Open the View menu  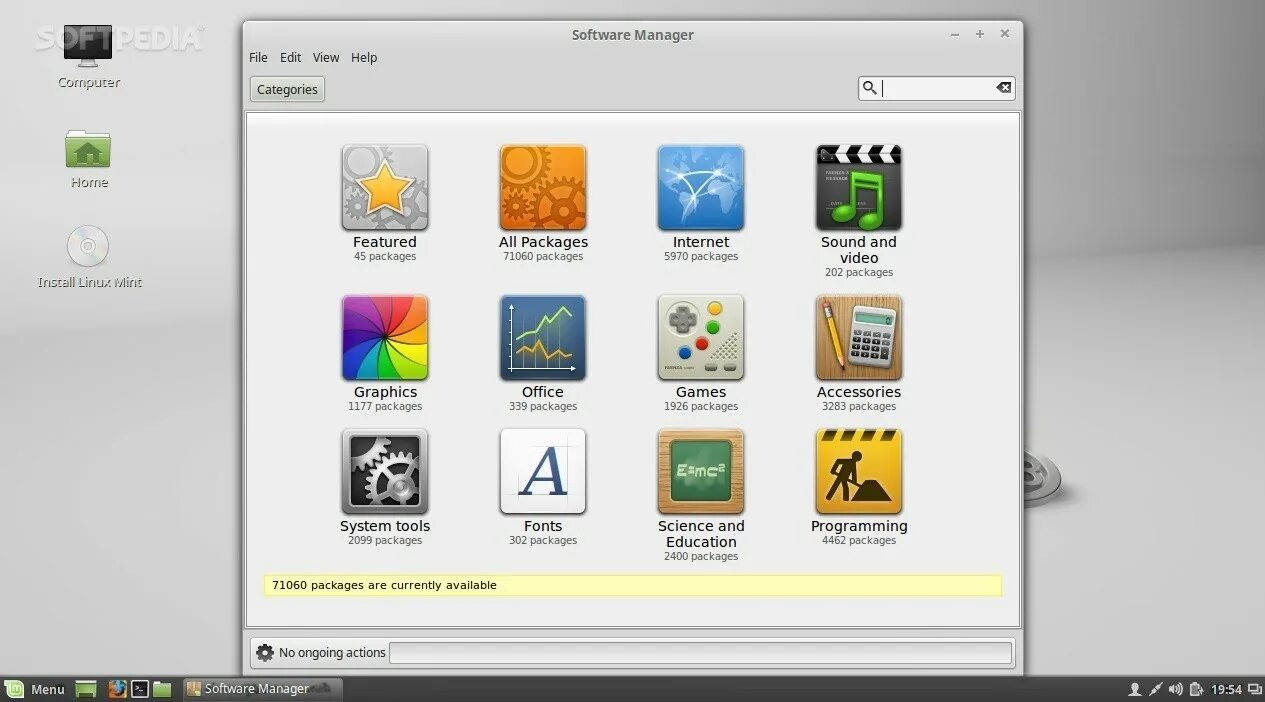(326, 57)
